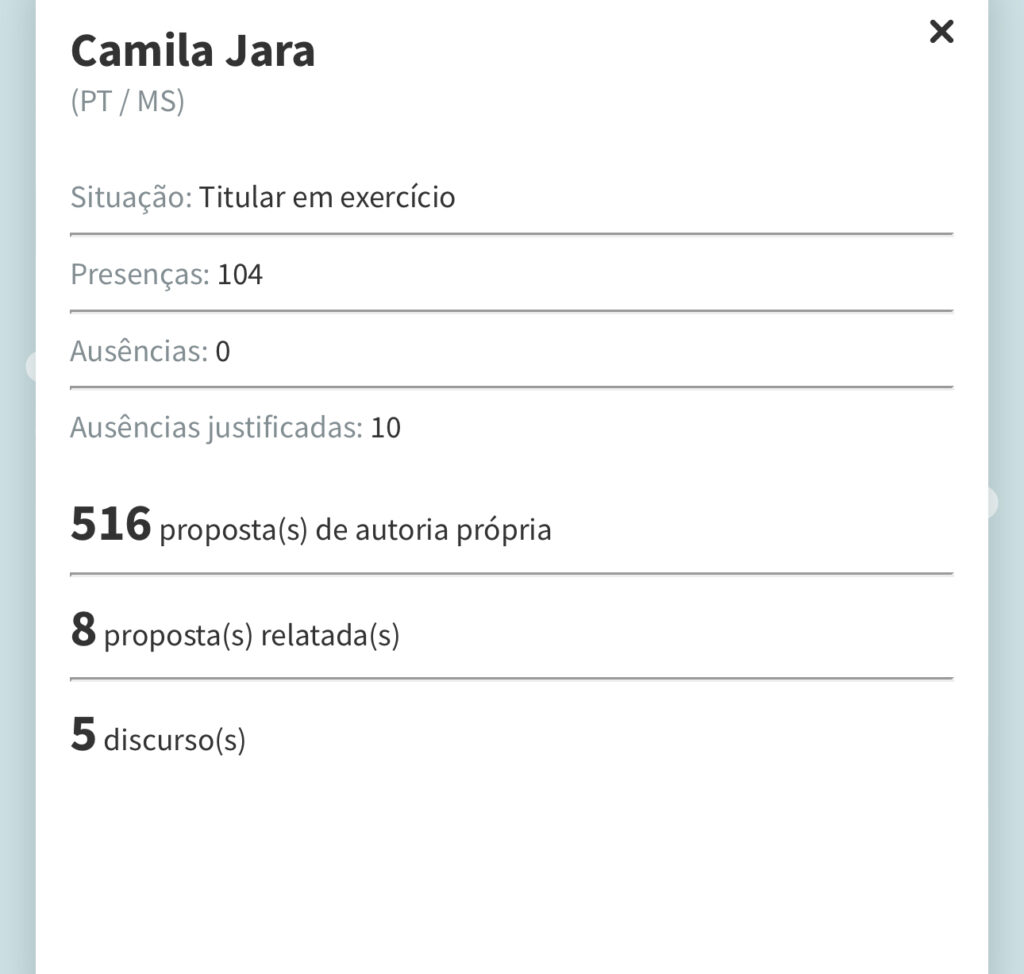Select the 104 presences value

point(240,274)
